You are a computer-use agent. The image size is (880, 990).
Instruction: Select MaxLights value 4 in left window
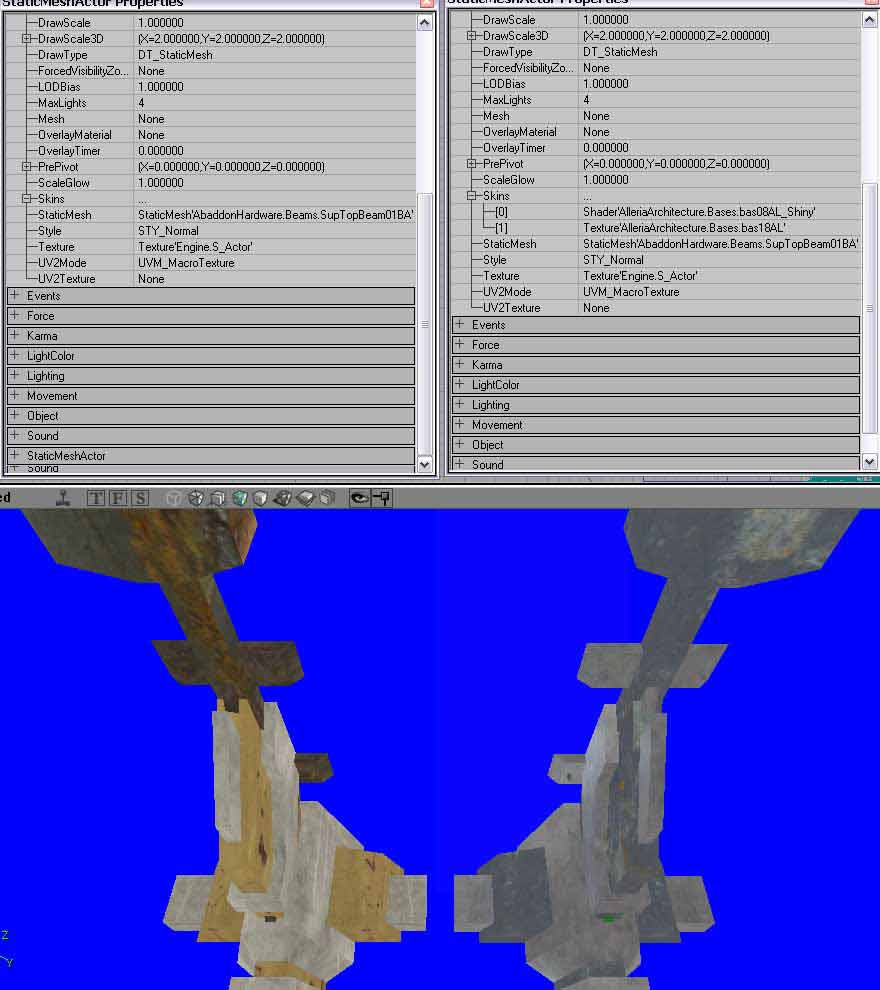pos(141,103)
